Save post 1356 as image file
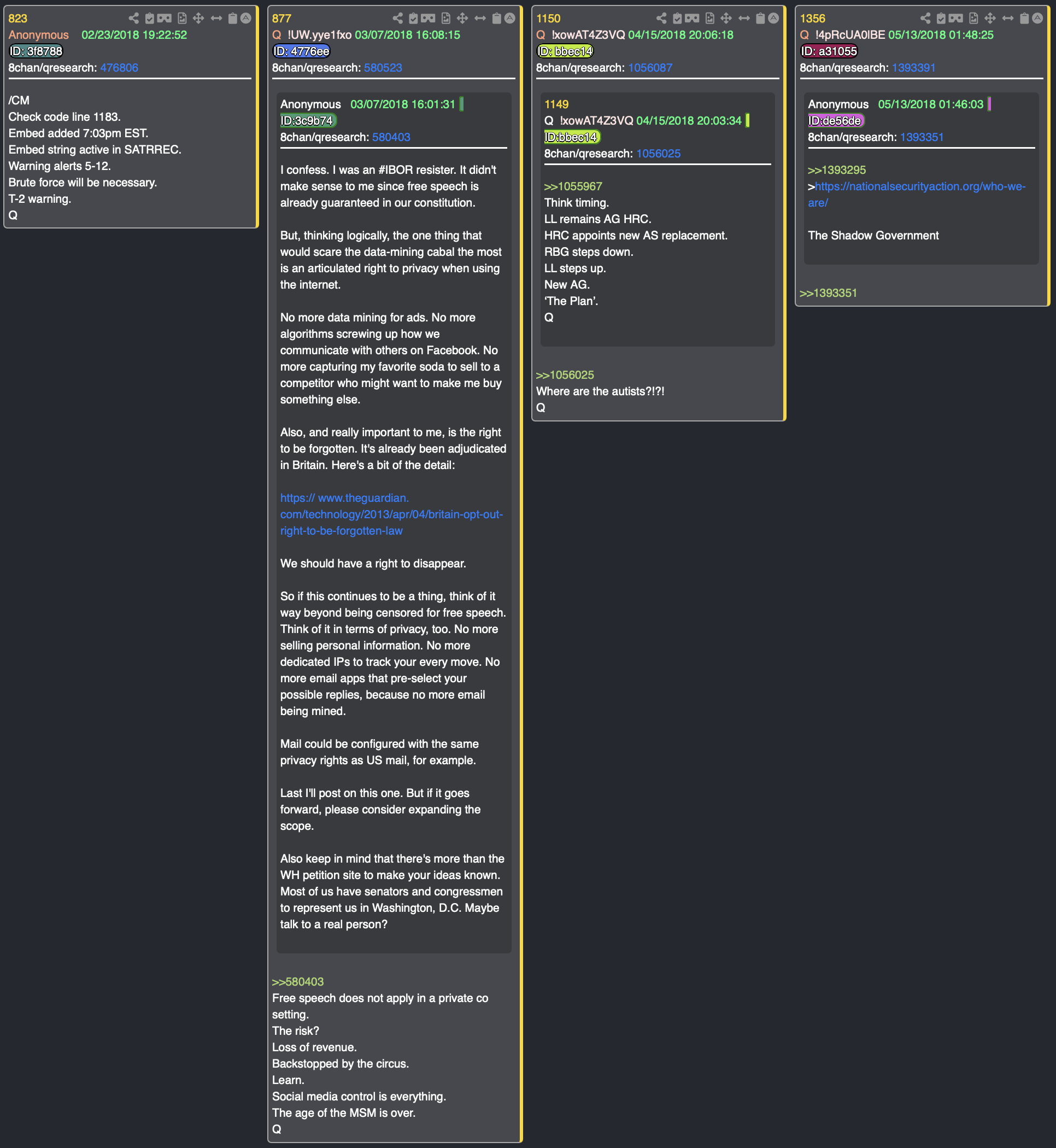Screen dimensions: 1056x1148 (x=973, y=18)
